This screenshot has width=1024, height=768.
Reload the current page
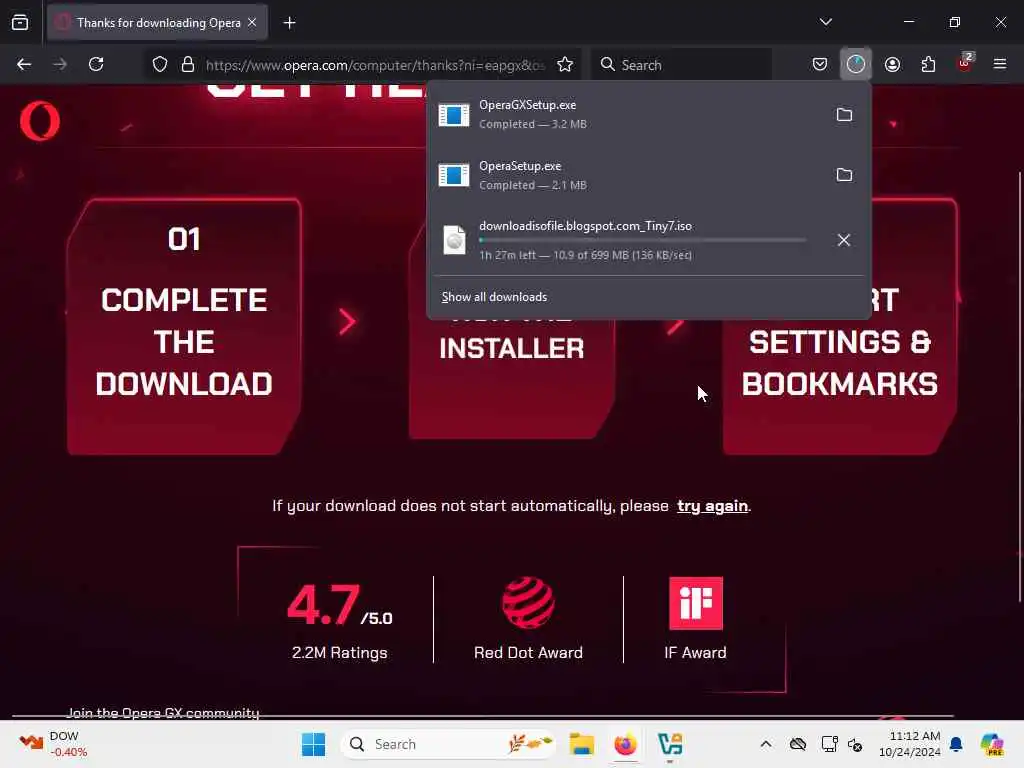(96, 64)
